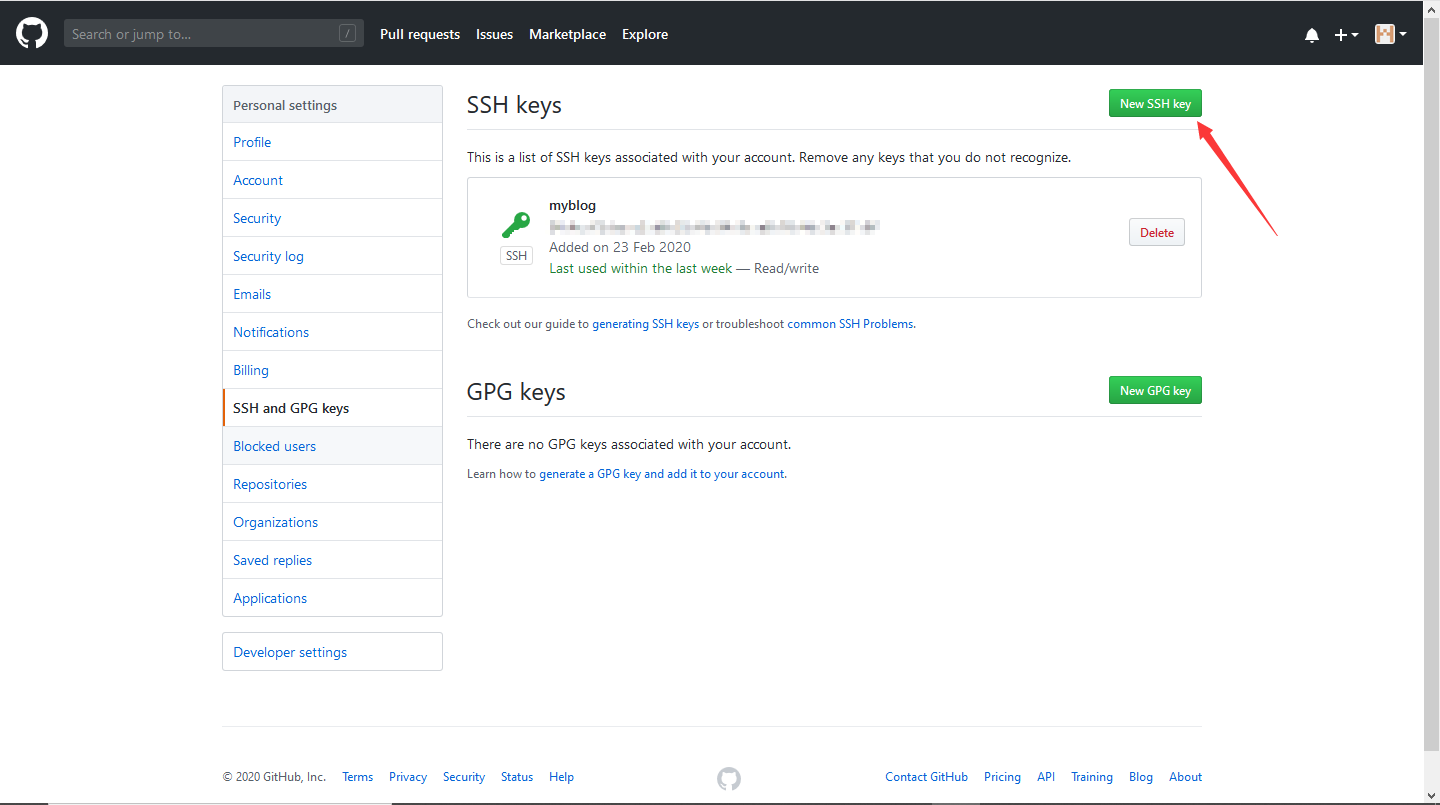
Task: Open Account settings in sidebar
Action: click(x=332, y=180)
